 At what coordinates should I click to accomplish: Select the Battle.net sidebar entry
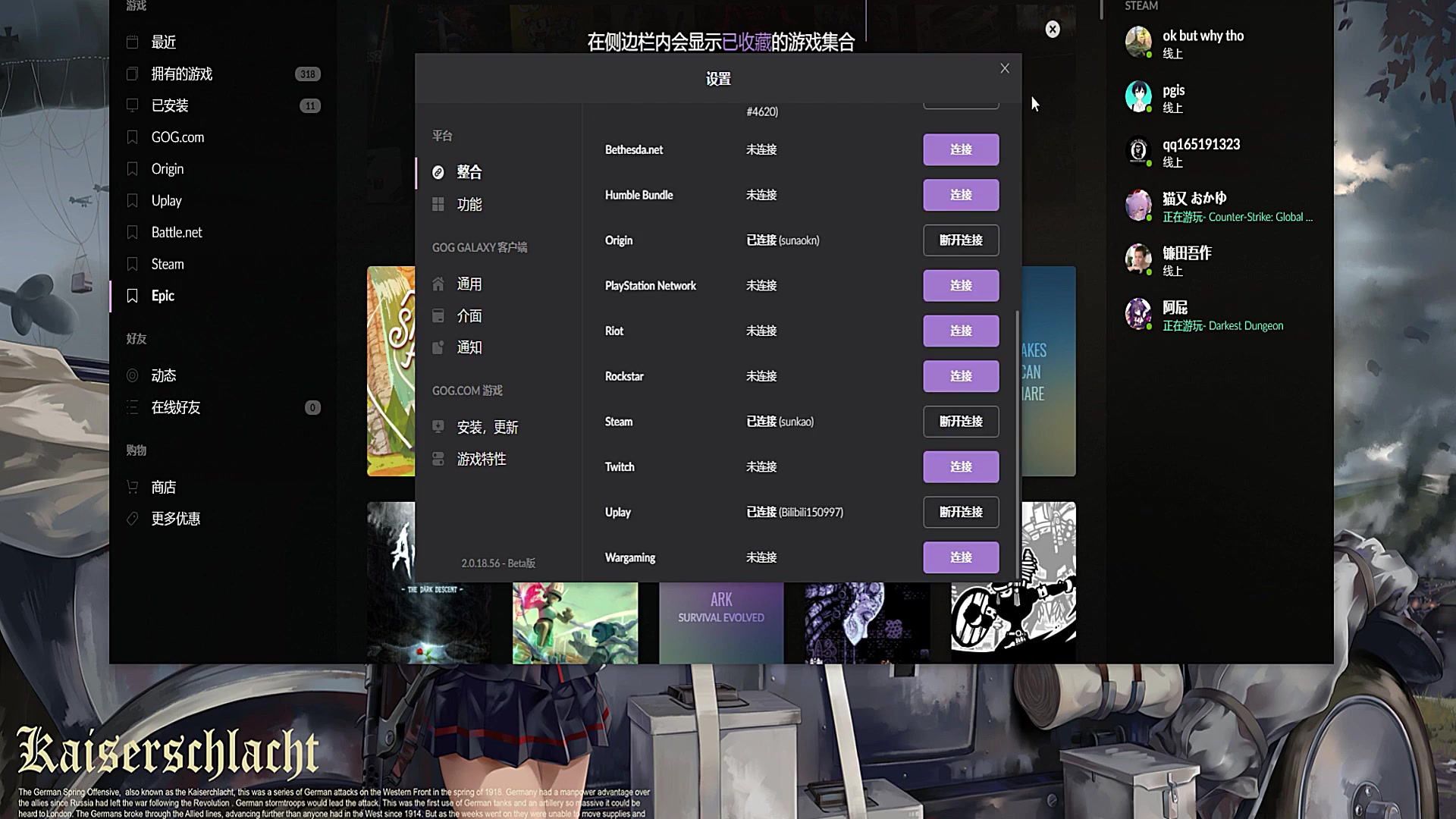(x=224, y=233)
